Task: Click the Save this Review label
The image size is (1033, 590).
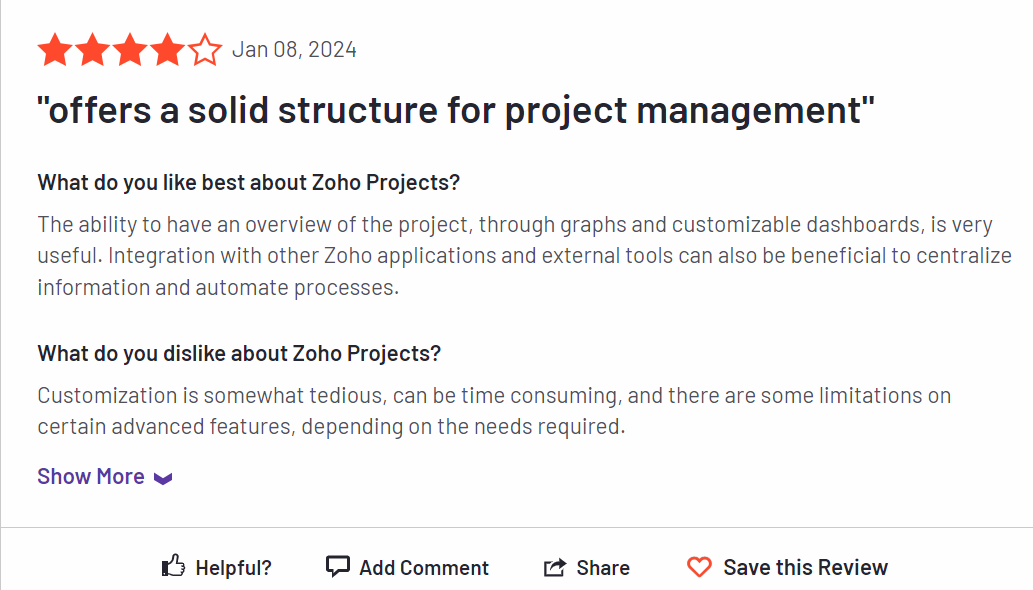Action: pyautogui.click(x=805, y=567)
